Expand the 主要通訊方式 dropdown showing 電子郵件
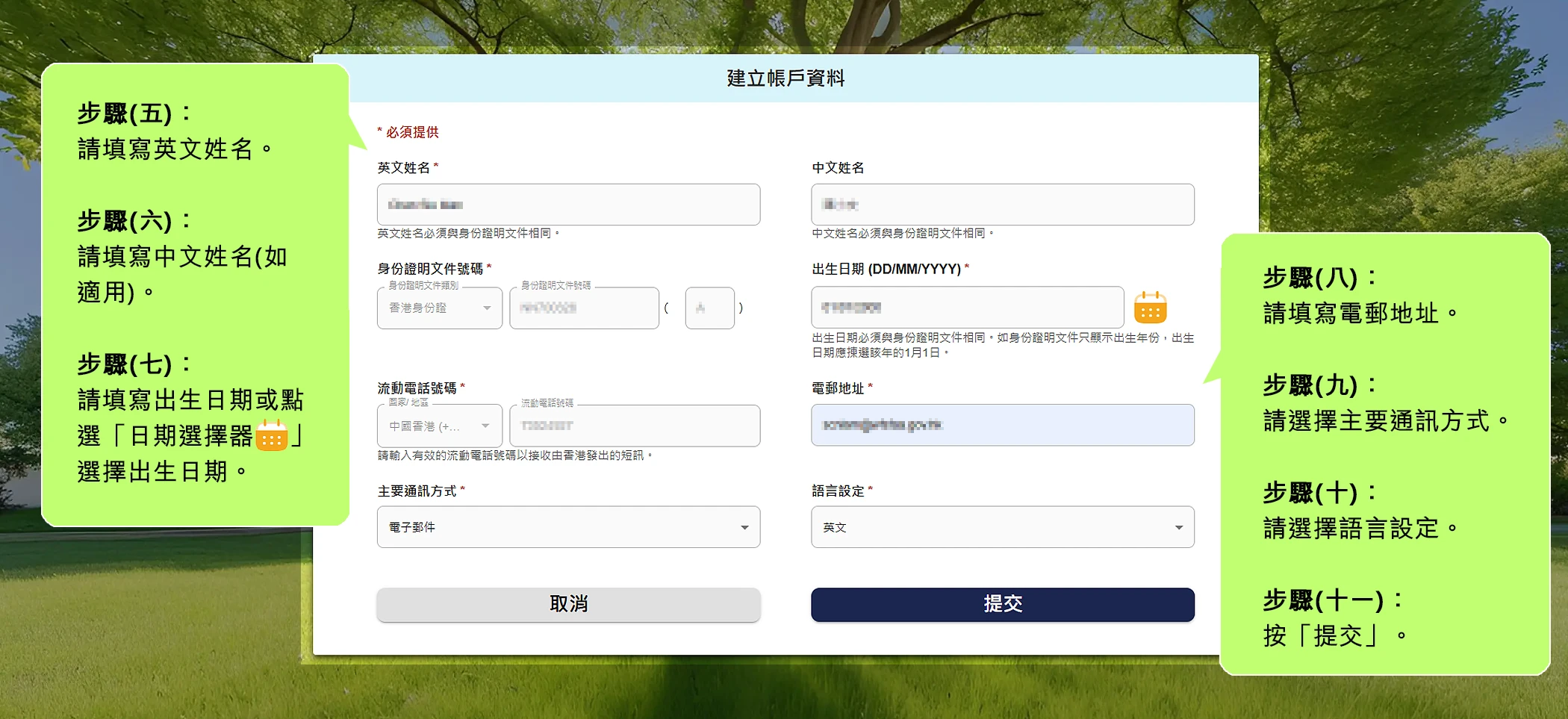Viewport: 1568px width, 719px height. click(x=568, y=527)
